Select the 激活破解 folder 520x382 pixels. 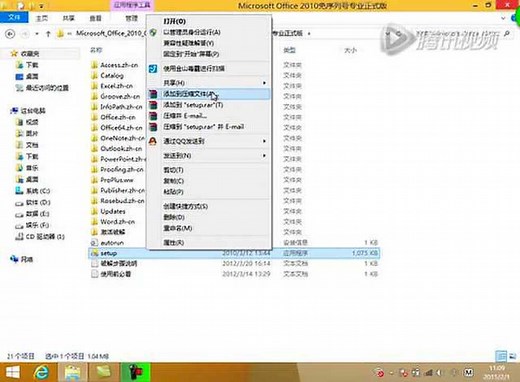[112, 232]
